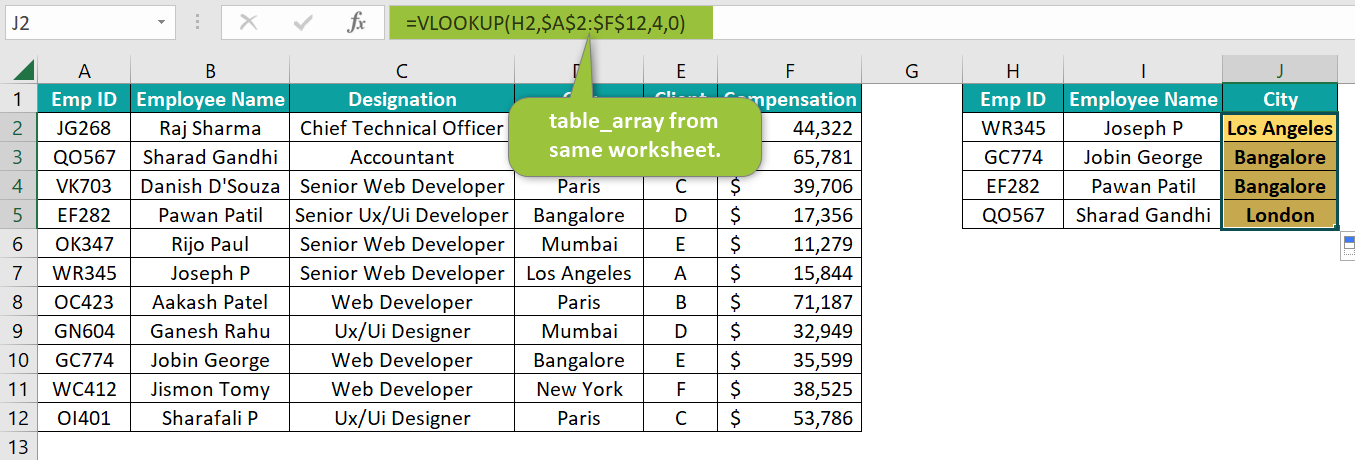Click cell Senior Ux/Ui Developer
This screenshot has width=1355, height=460.
402,215
